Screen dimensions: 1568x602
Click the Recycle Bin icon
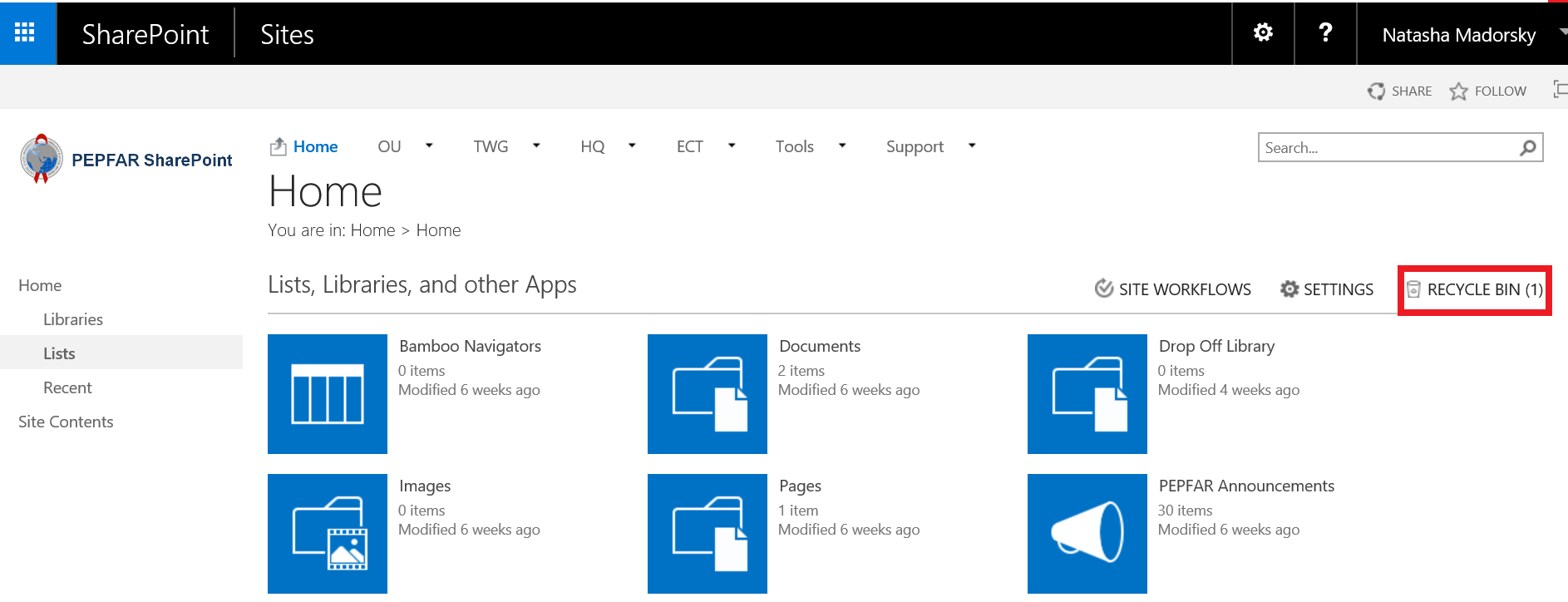[x=1413, y=289]
